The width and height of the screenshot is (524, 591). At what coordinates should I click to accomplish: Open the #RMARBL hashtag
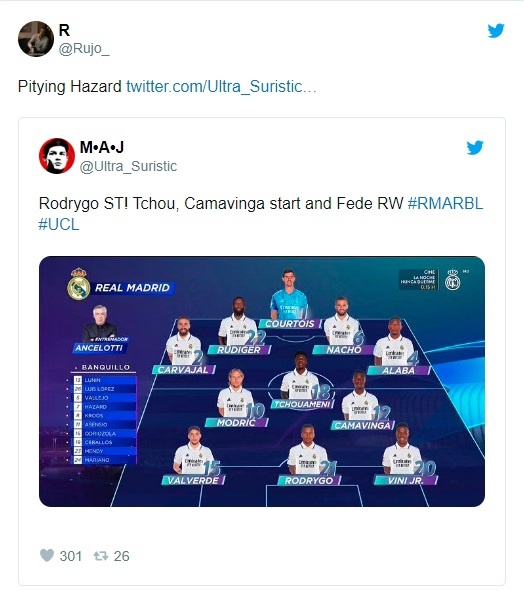tap(445, 204)
